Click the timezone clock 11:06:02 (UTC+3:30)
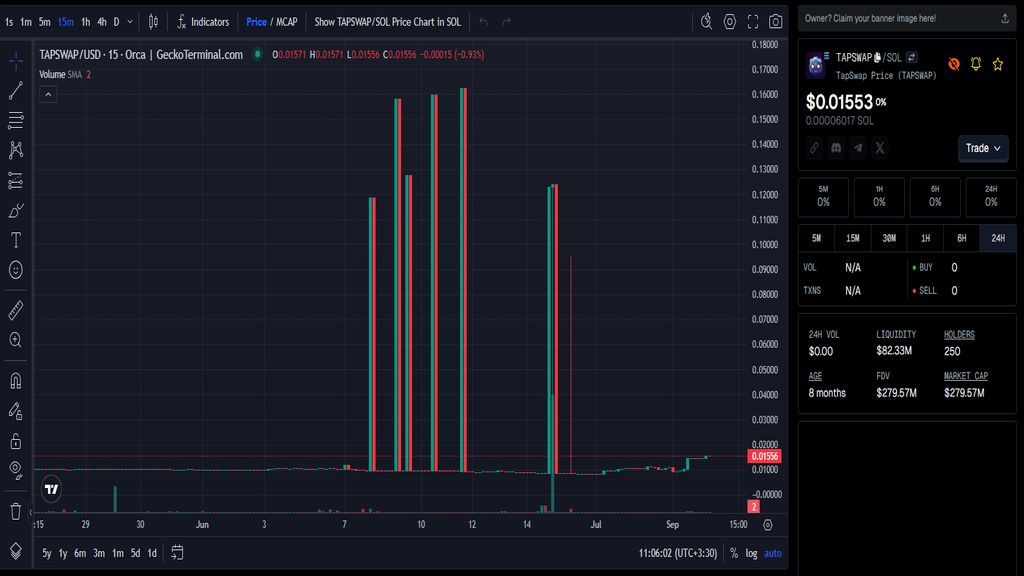 coord(677,553)
